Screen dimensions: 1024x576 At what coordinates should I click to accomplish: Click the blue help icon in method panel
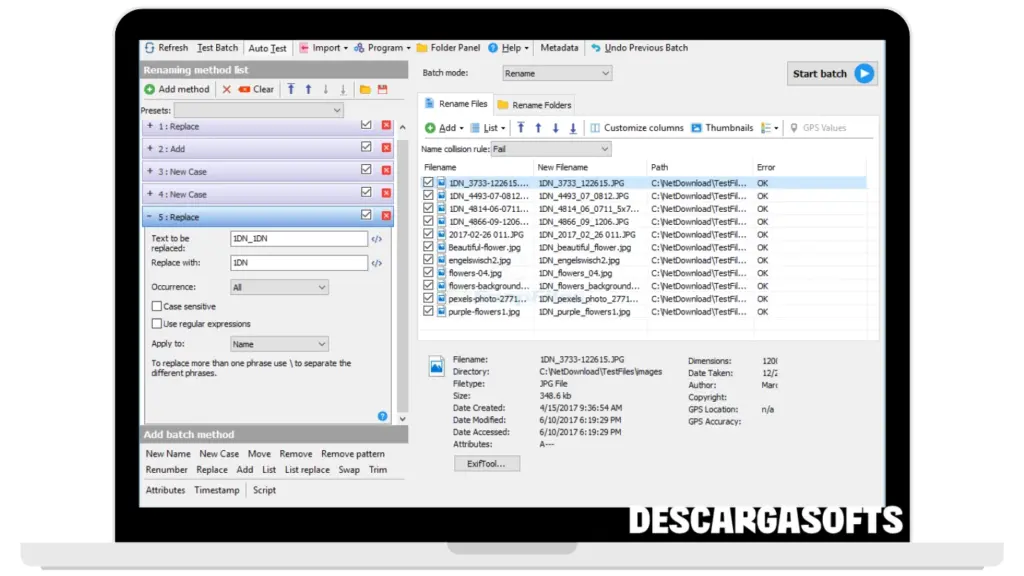click(x=382, y=416)
